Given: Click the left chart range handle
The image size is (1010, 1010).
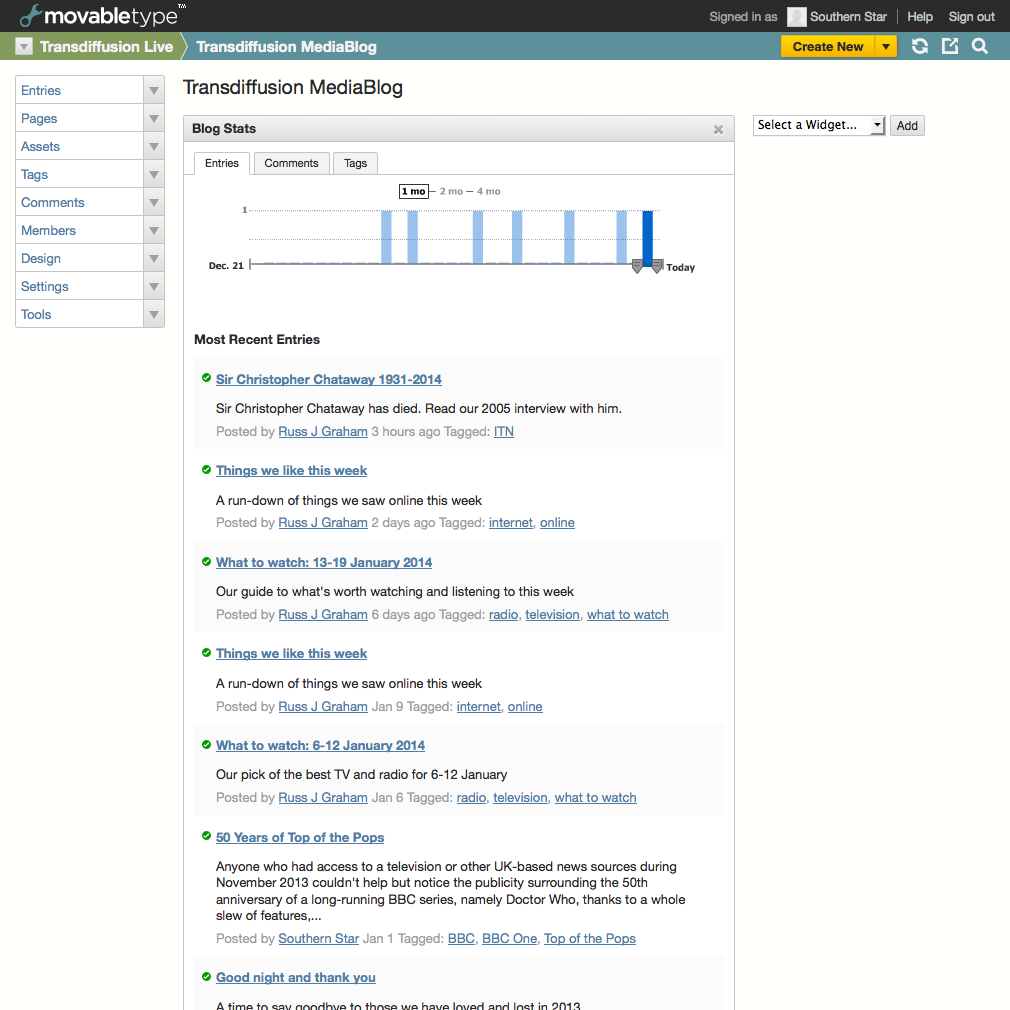Looking at the screenshot, I should [x=637, y=266].
